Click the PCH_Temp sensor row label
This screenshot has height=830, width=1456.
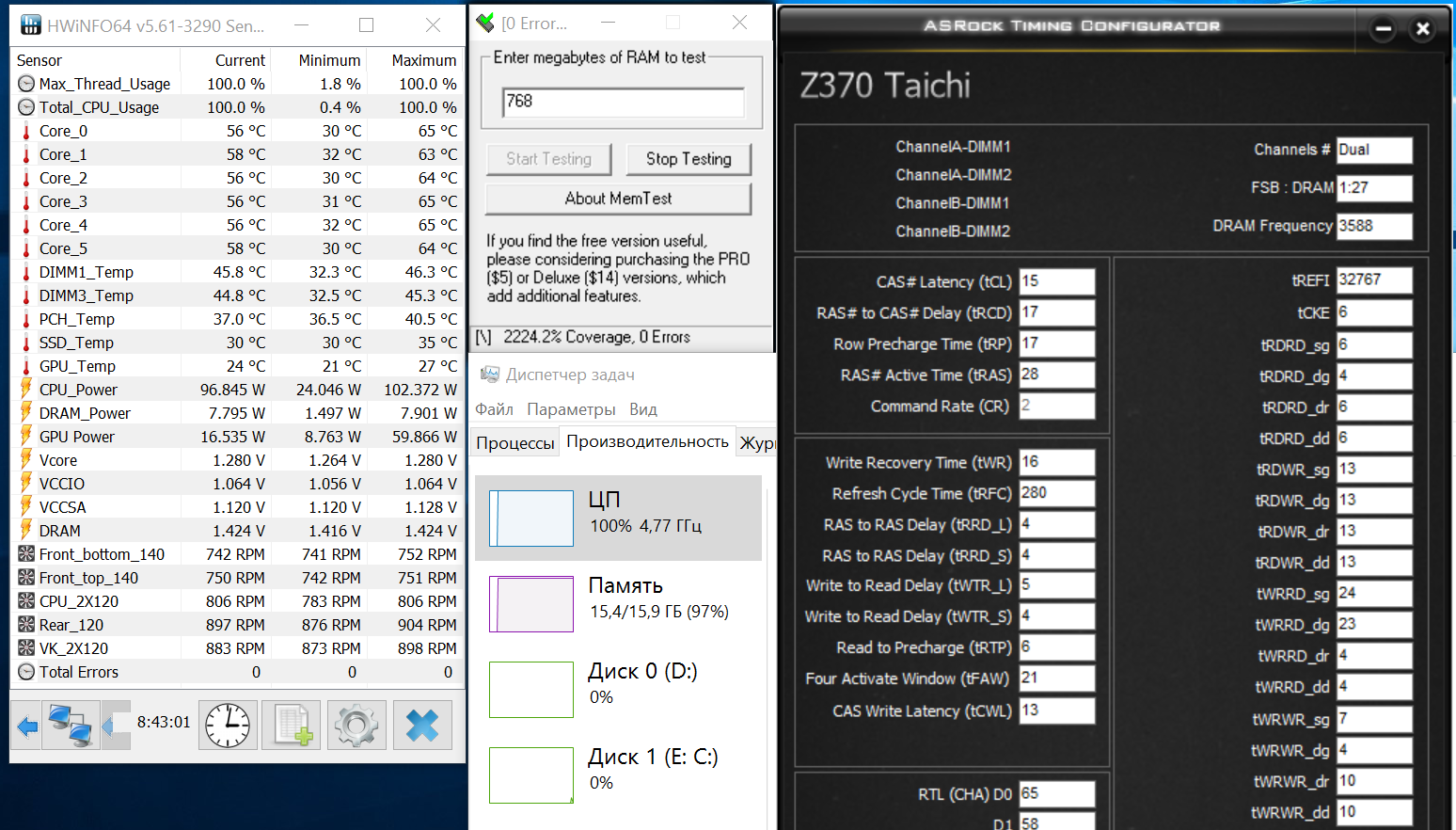click(77, 319)
